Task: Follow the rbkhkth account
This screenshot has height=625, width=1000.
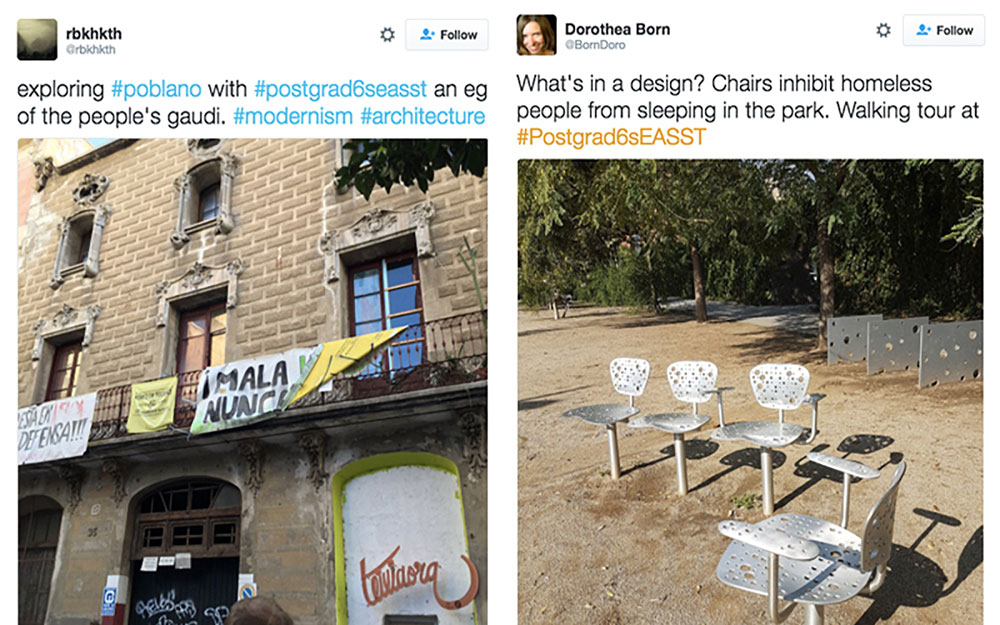Action: pos(447,34)
